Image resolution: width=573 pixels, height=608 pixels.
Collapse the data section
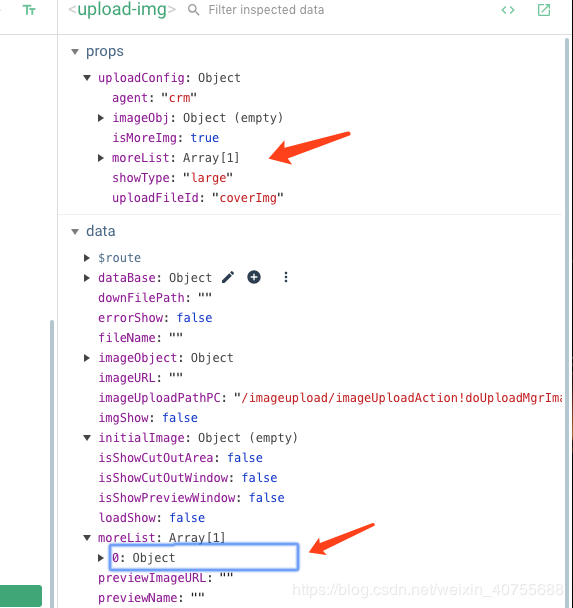click(75, 232)
